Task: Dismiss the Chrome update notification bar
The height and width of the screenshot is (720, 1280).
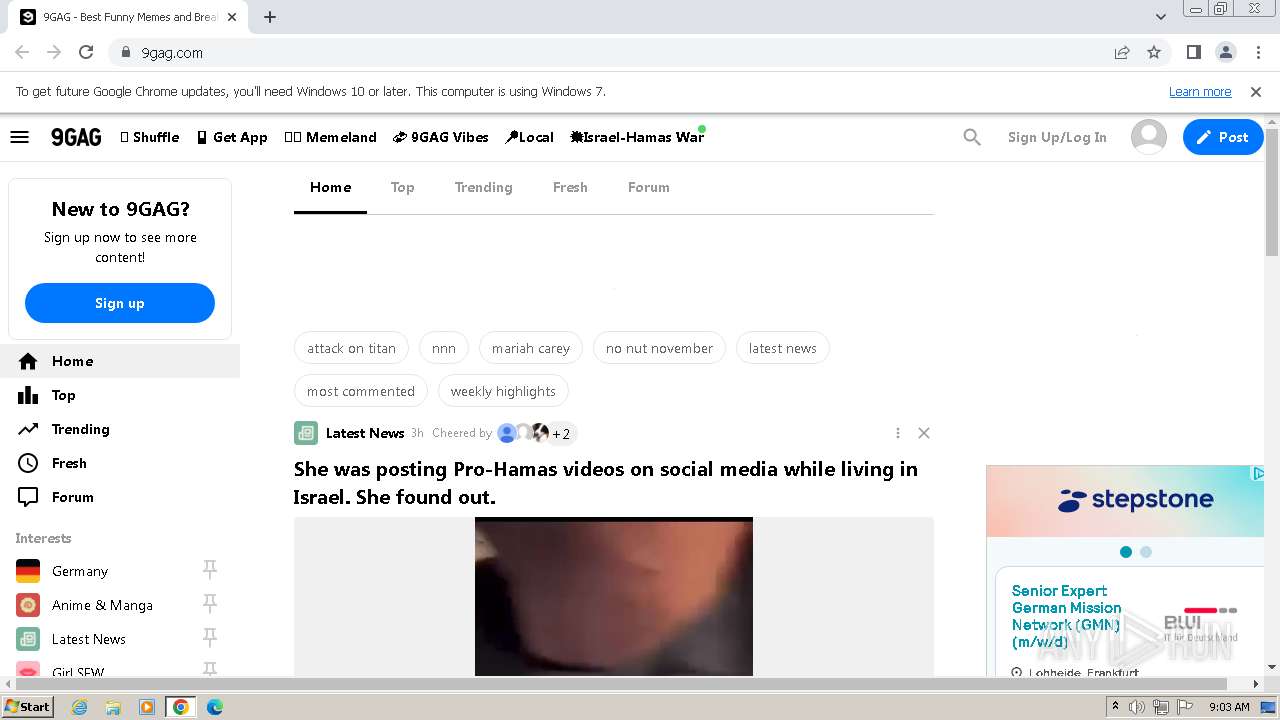Action: [1256, 91]
